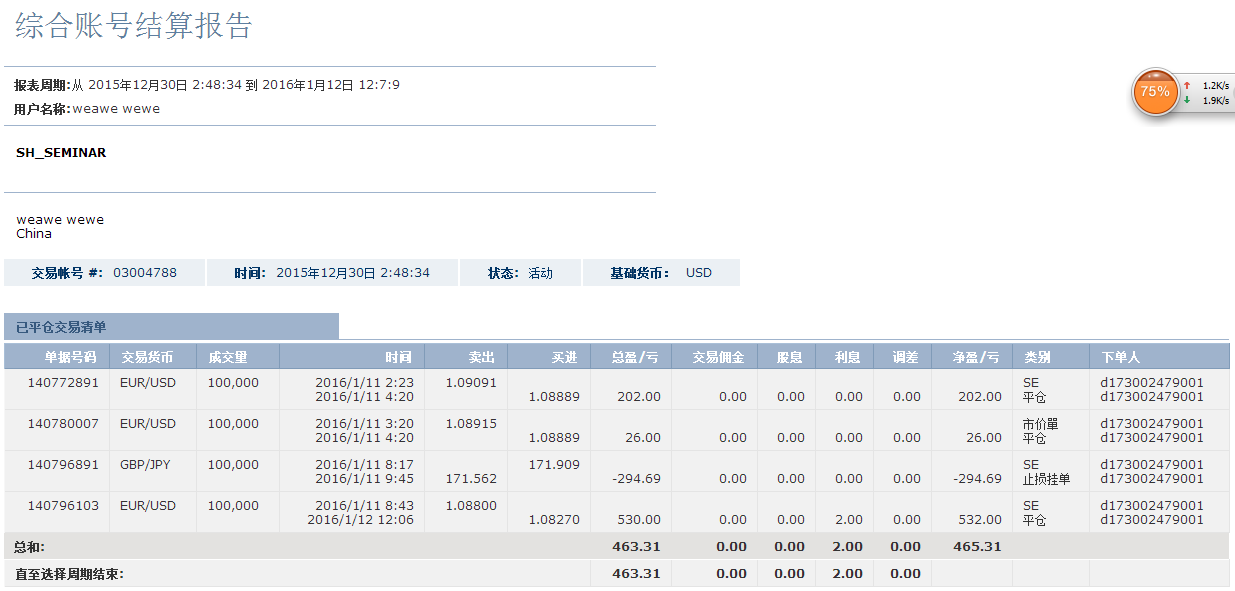1235x591 pixels.
Task: Click the green download speed arrow
Action: tap(1187, 100)
